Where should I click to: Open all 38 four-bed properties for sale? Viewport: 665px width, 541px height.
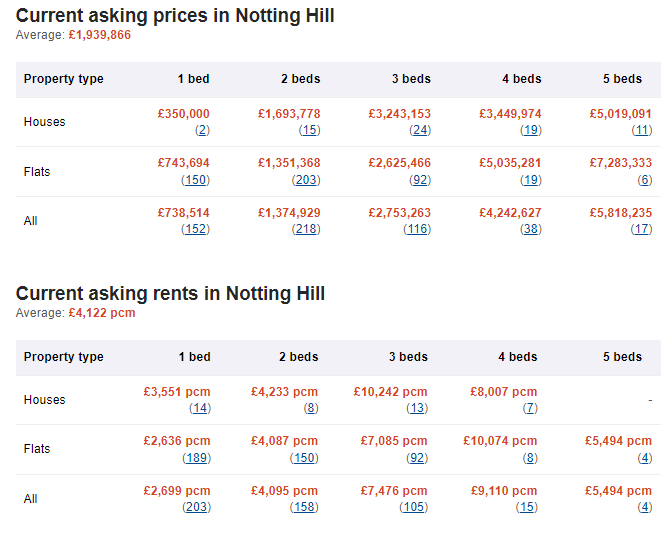[530, 229]
